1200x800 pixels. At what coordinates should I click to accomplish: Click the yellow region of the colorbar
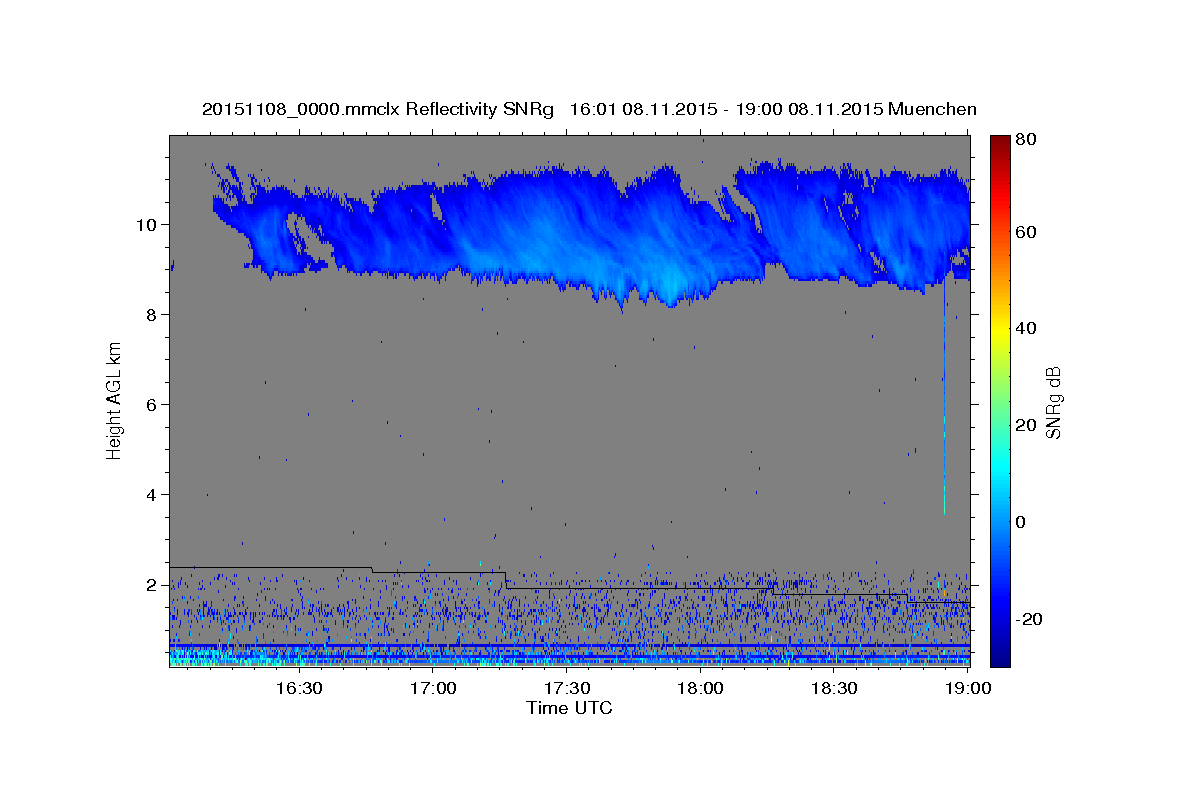point(1000,328)
